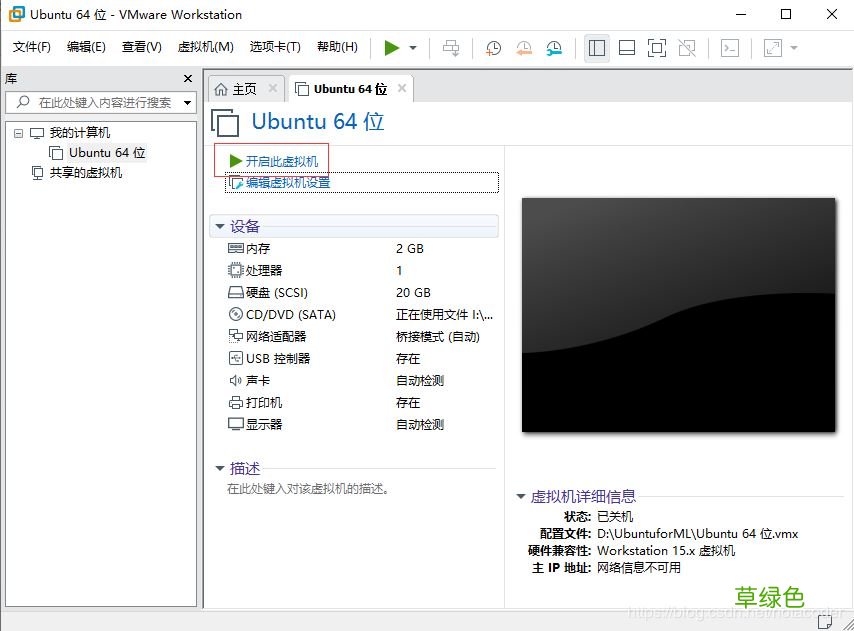Click the green power on toolbar button
This screenshot has width=854, height=631.
(x=392, y=47)
